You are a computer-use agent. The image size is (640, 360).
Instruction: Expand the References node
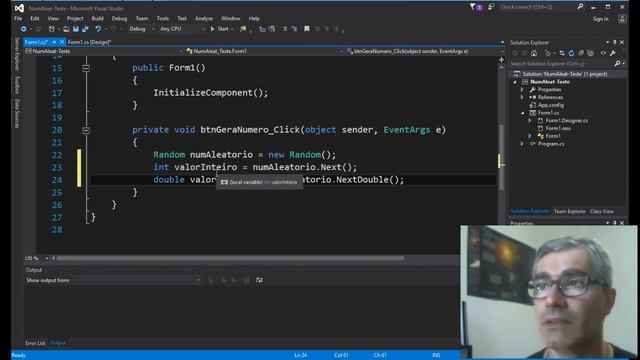[522, 97]
